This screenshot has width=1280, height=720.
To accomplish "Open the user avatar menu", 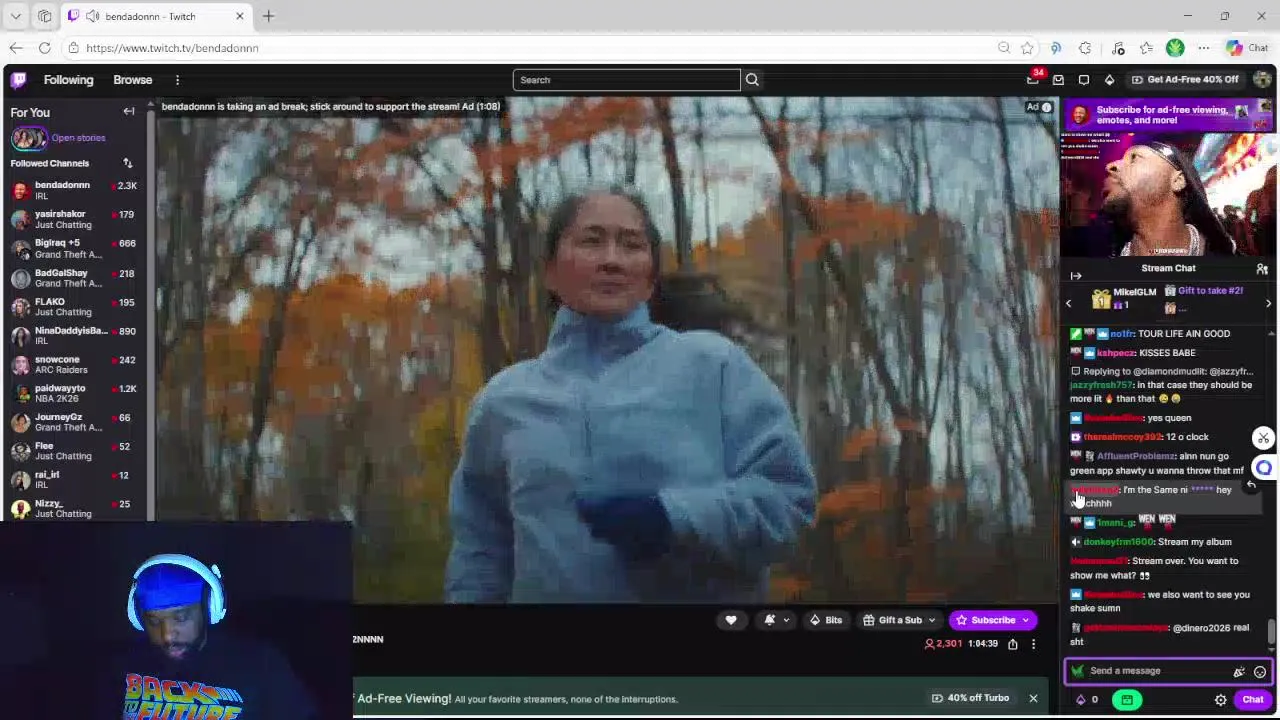I will pyautogui.click(x=1263, y=80).
